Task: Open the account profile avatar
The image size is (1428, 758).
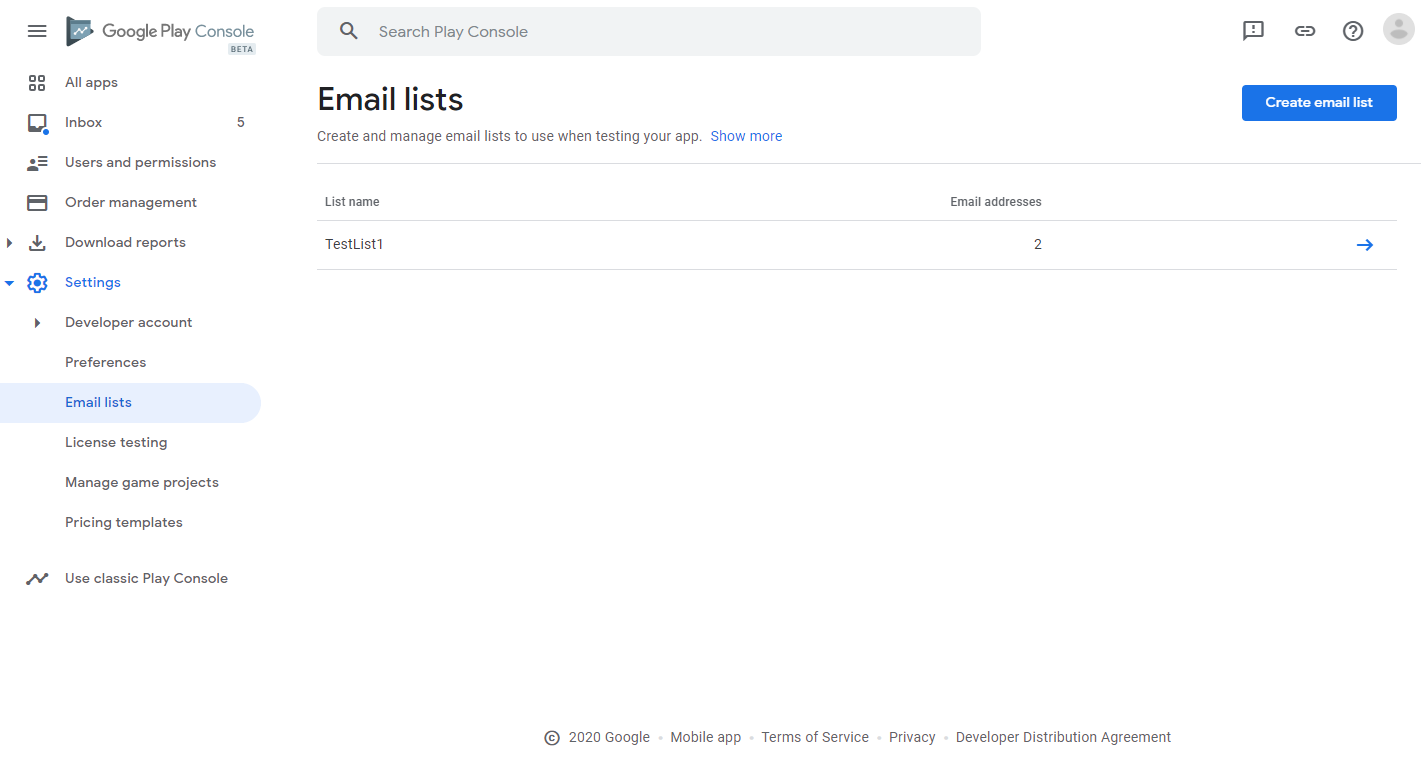Action: coord(1399,30)
